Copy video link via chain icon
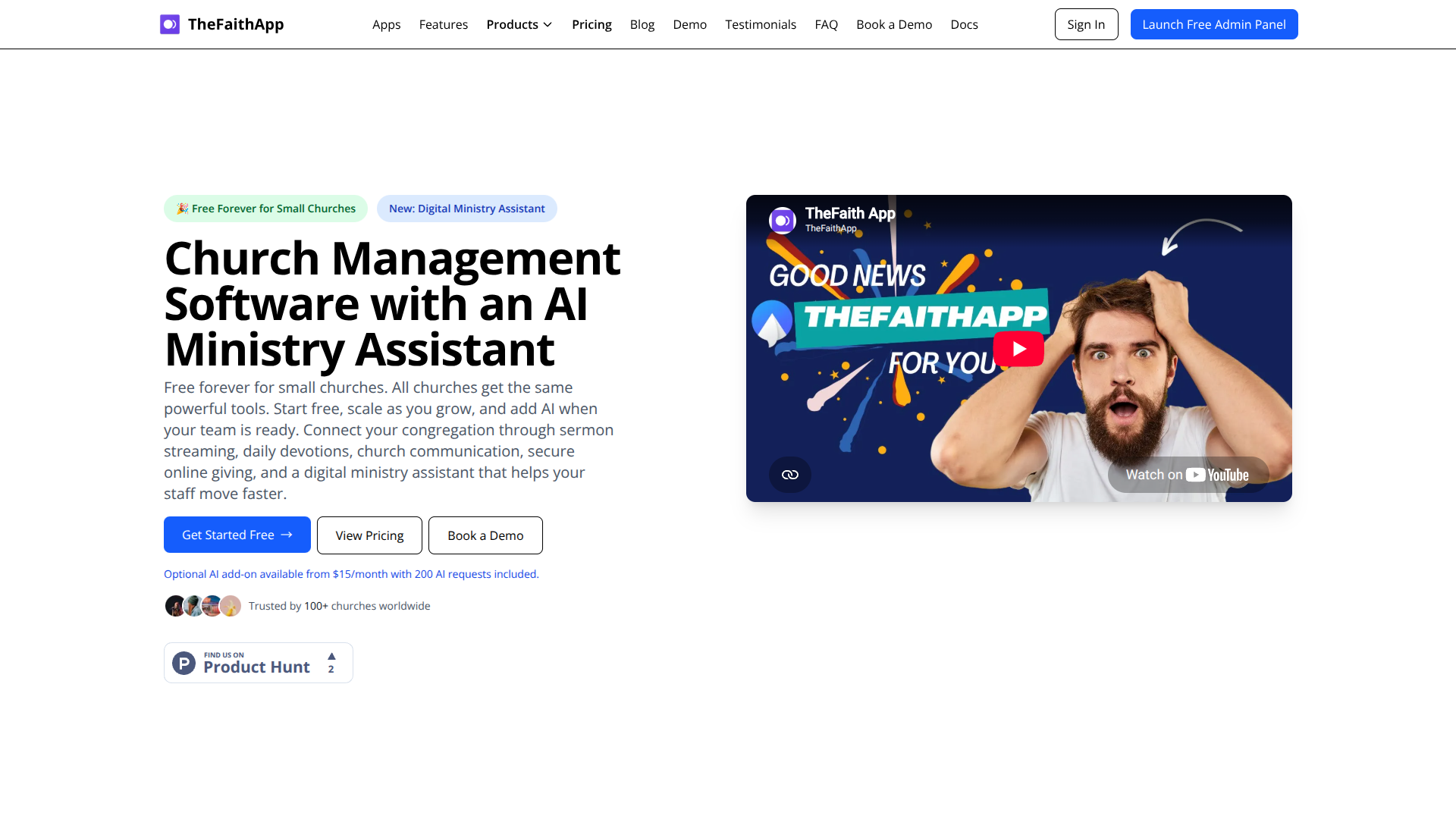The width and height of the screenshot is (1456, 819). [x=790, y=475]
